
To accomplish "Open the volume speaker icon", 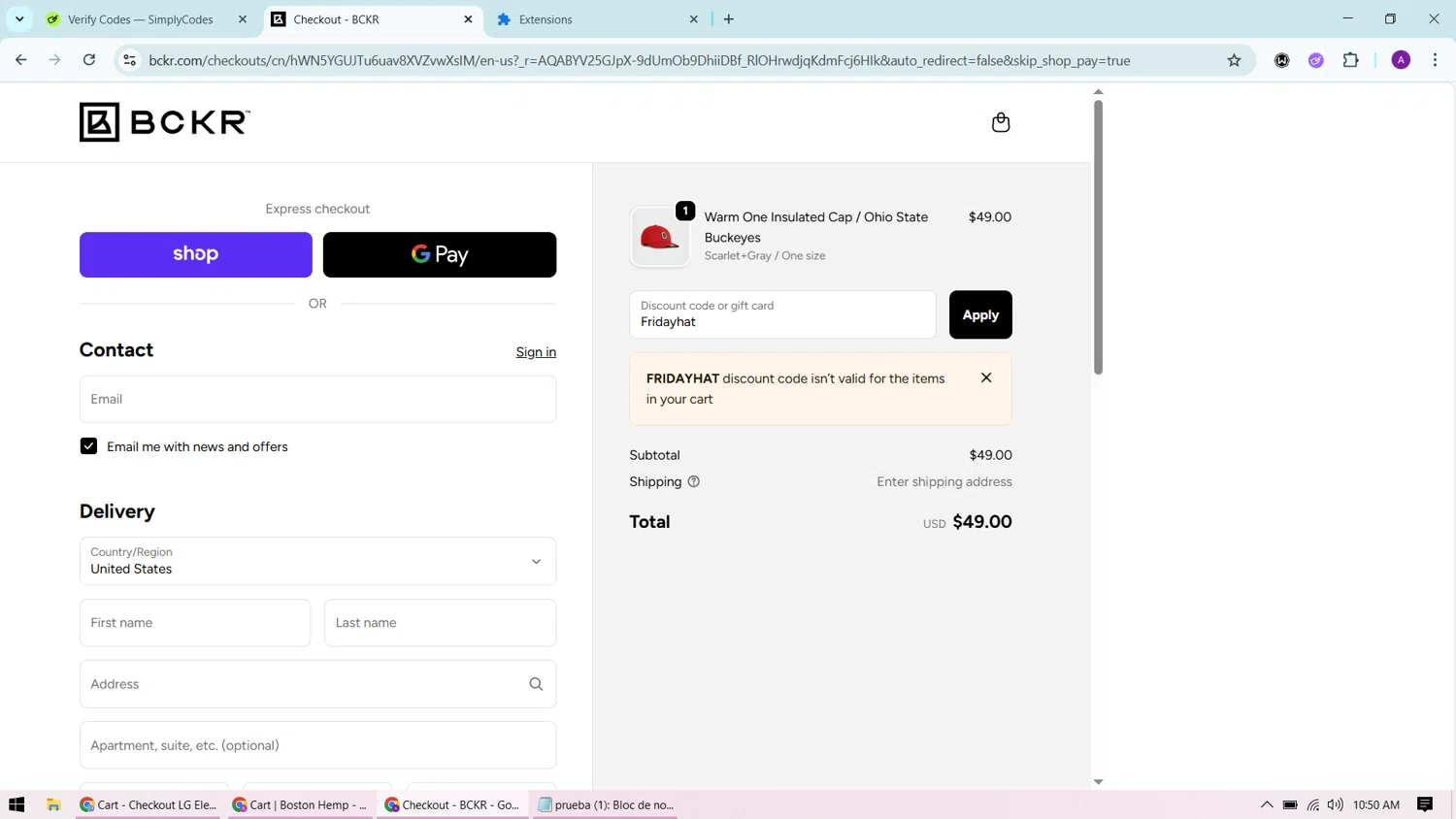I will (1336, 804).
